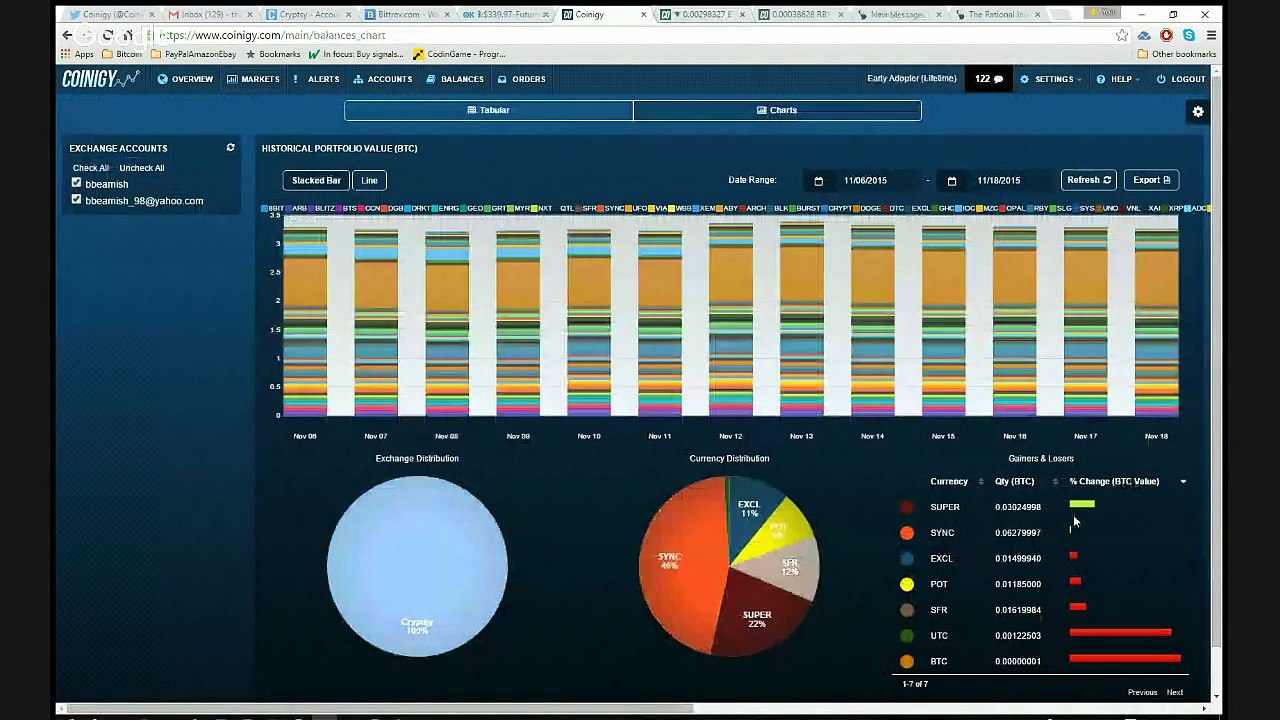Switch to the Tabular tab
Image resolution: width=1280 pixels, height=720 pixels.
(x=489, y=110)
